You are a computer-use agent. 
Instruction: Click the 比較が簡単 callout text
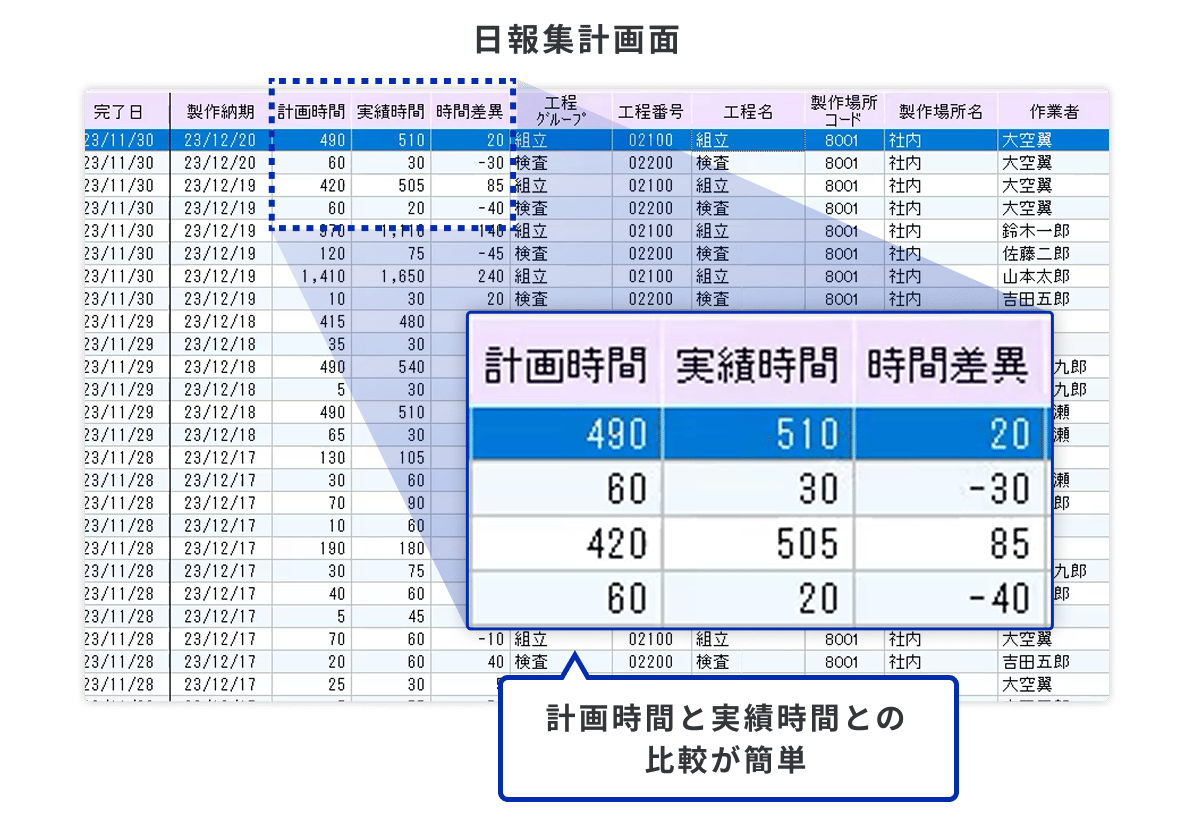[726, 760]
